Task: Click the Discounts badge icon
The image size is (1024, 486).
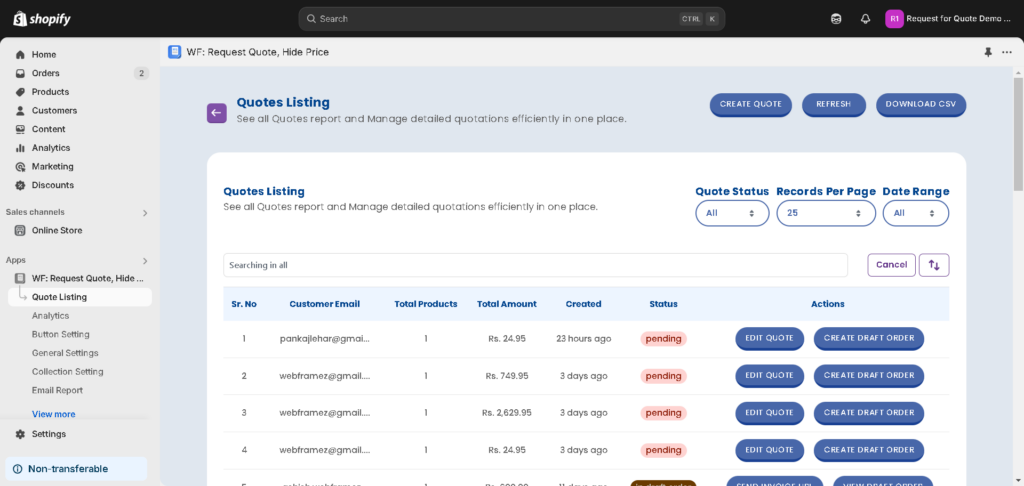Action: pyautogui.click(x=20, y=185)
